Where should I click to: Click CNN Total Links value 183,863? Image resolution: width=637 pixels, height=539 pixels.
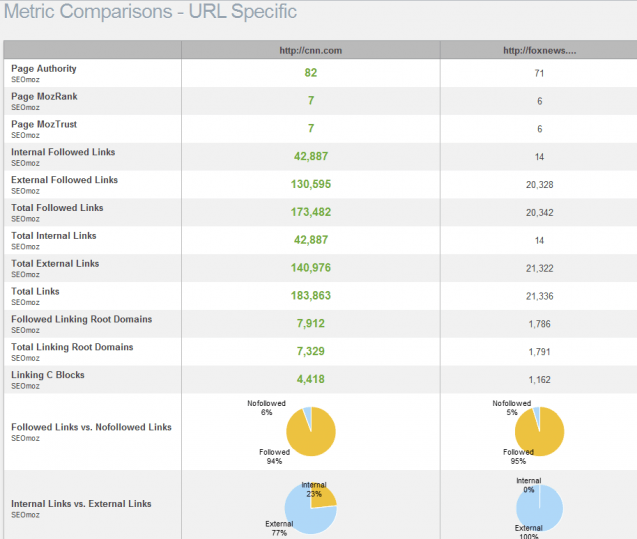point(311,296)
